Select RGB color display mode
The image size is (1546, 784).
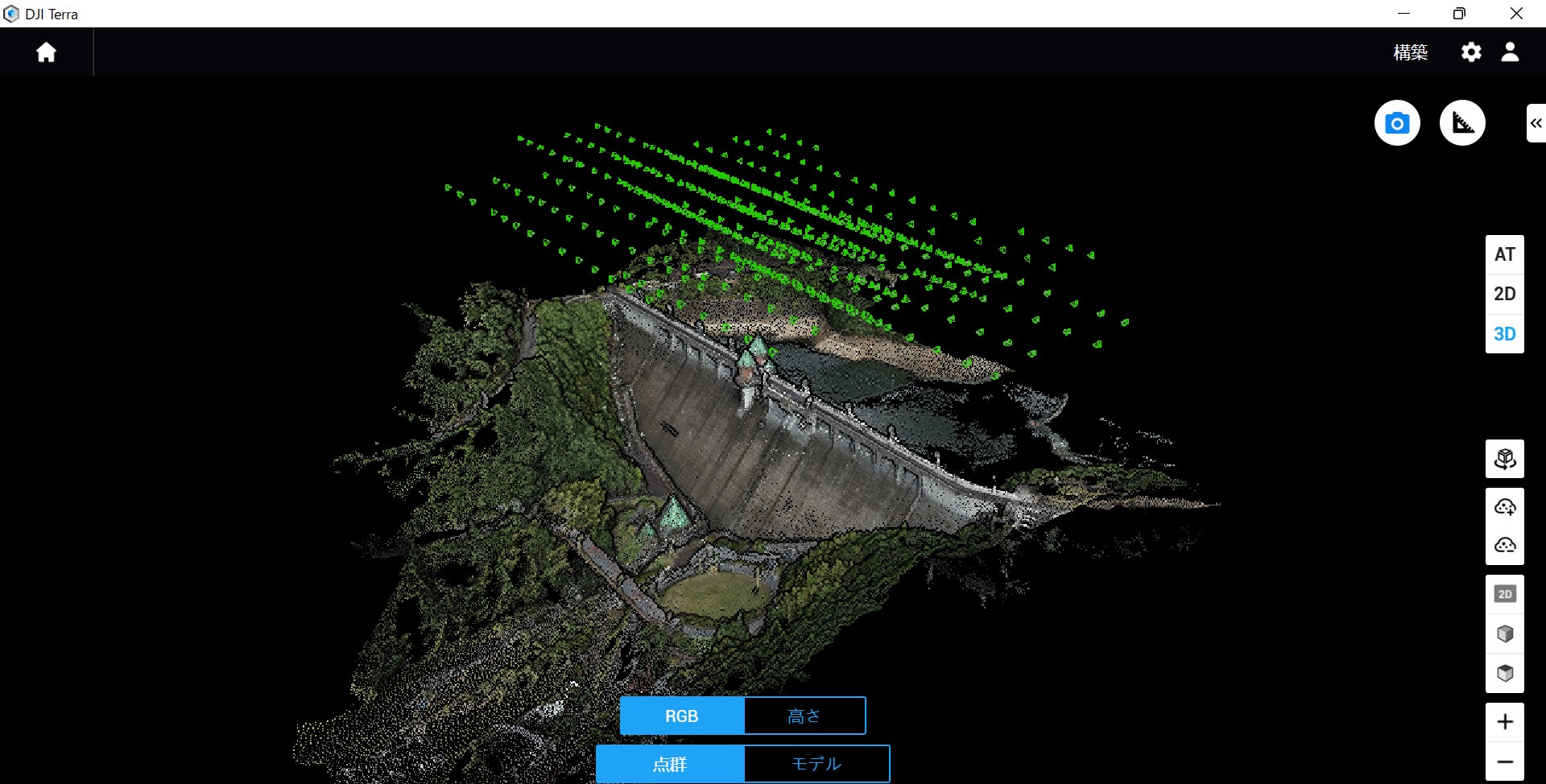point(681,716)
